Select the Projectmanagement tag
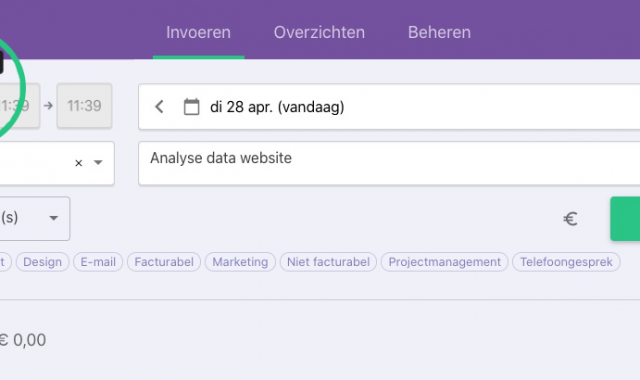 coord(444,262)
